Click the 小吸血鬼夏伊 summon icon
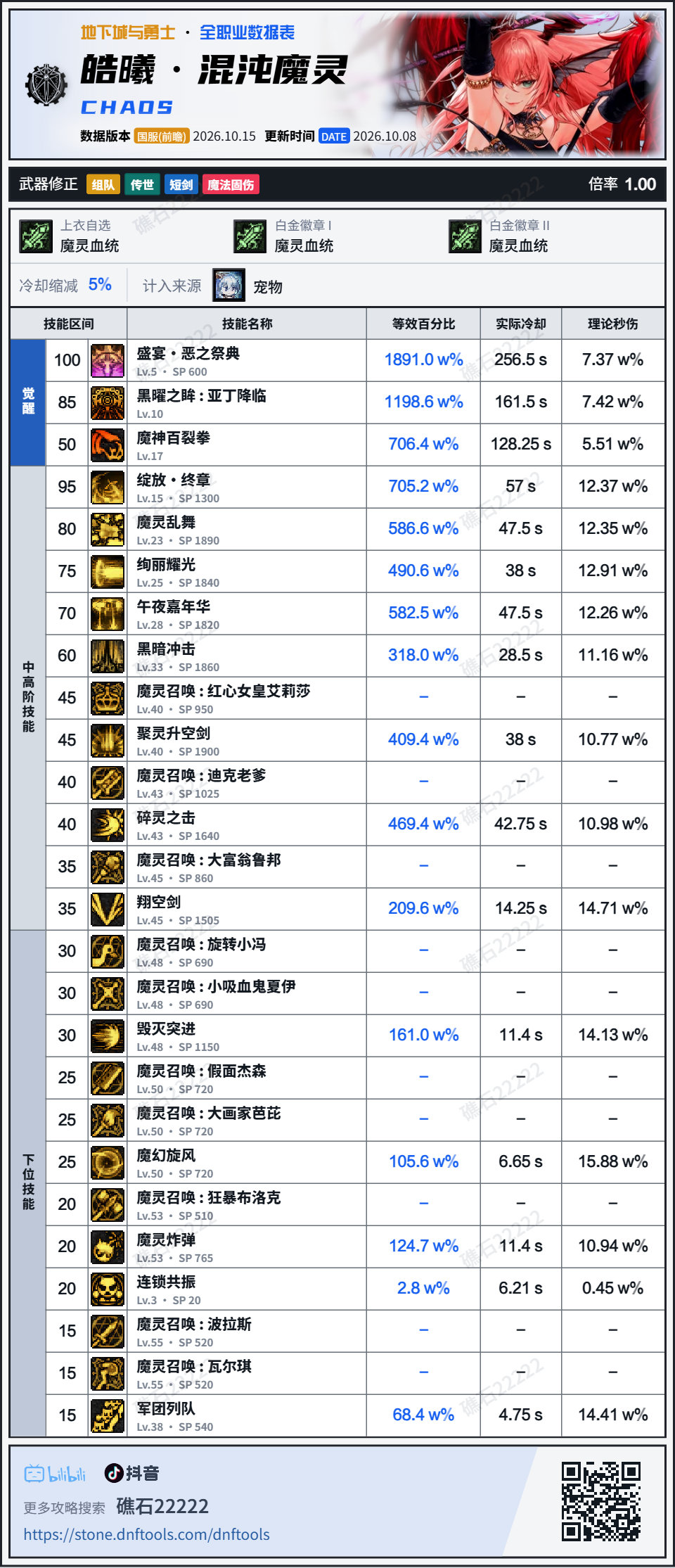The height and width of the screenshot is (1568, 675). click(108, 993)
